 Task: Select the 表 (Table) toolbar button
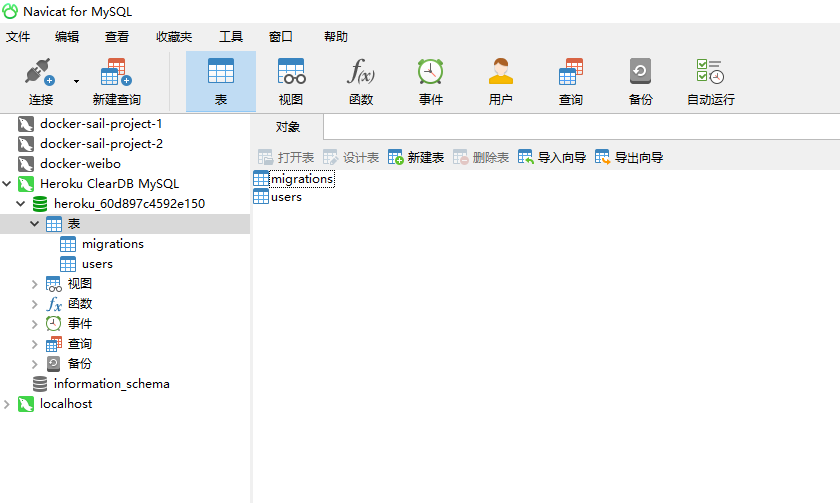tap(221, 81)
